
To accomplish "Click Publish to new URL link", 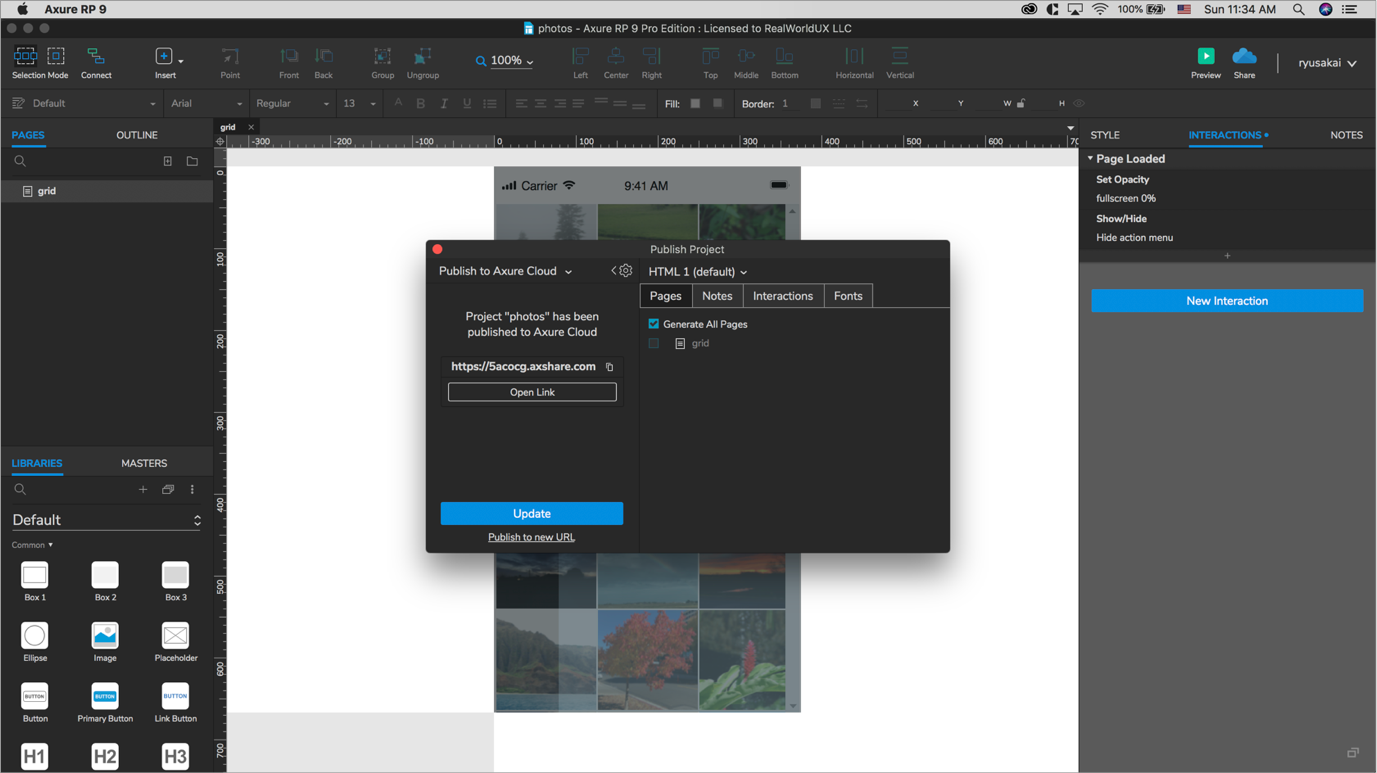I will 531,538.
